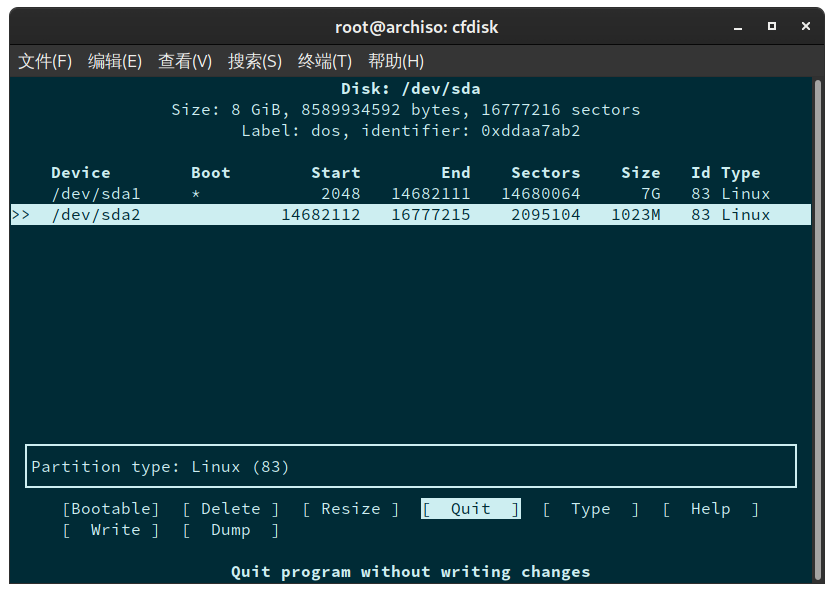This screenshot has width=834, height=593.
Task: Open cfdisk Help
Action: (x=710, y=508)
